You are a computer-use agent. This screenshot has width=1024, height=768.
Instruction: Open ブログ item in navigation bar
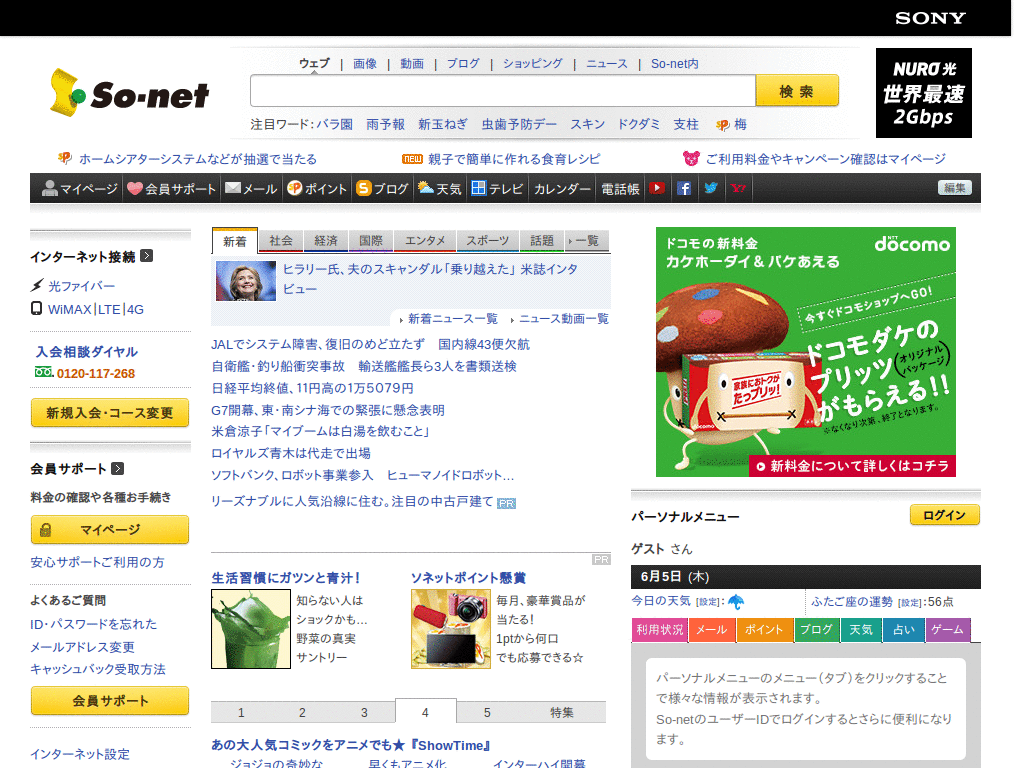382,188
